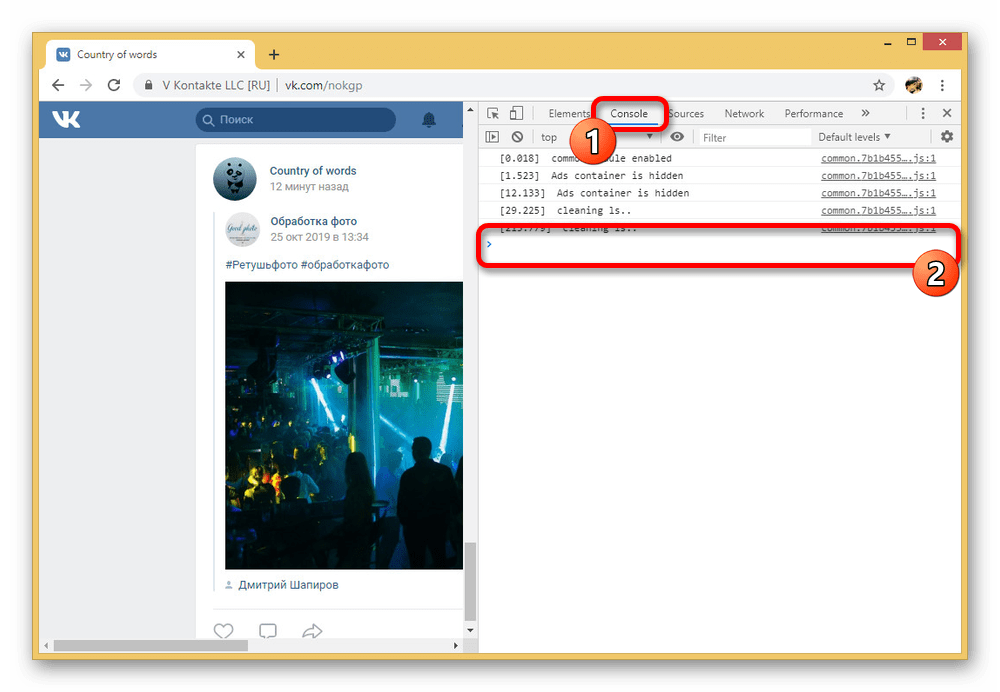Reload the page

point(114,85)
